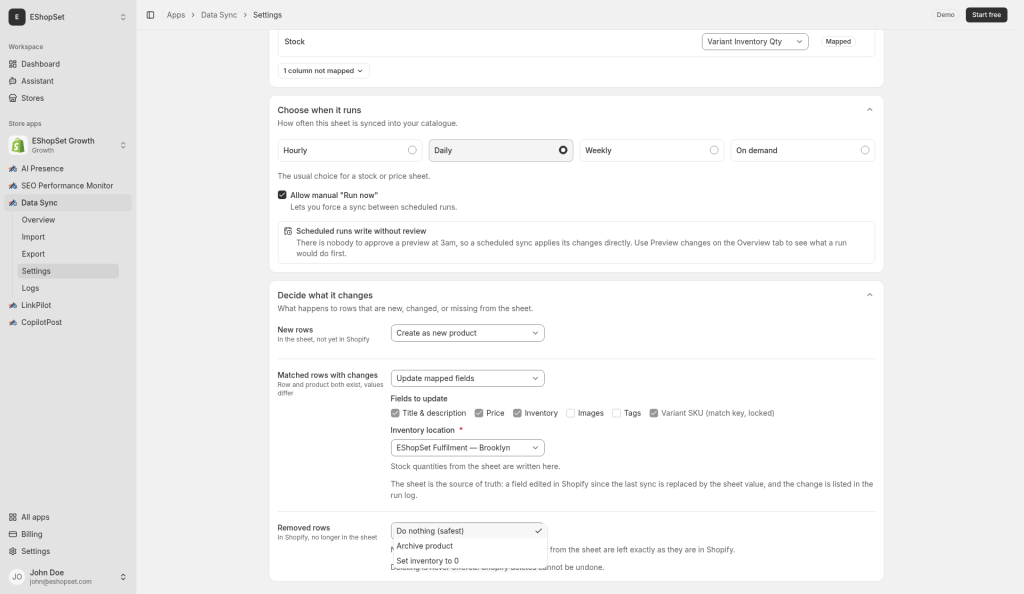1024x594 pixels.
Task: Select Weekly sync frequency
Action: pos(652,150)
